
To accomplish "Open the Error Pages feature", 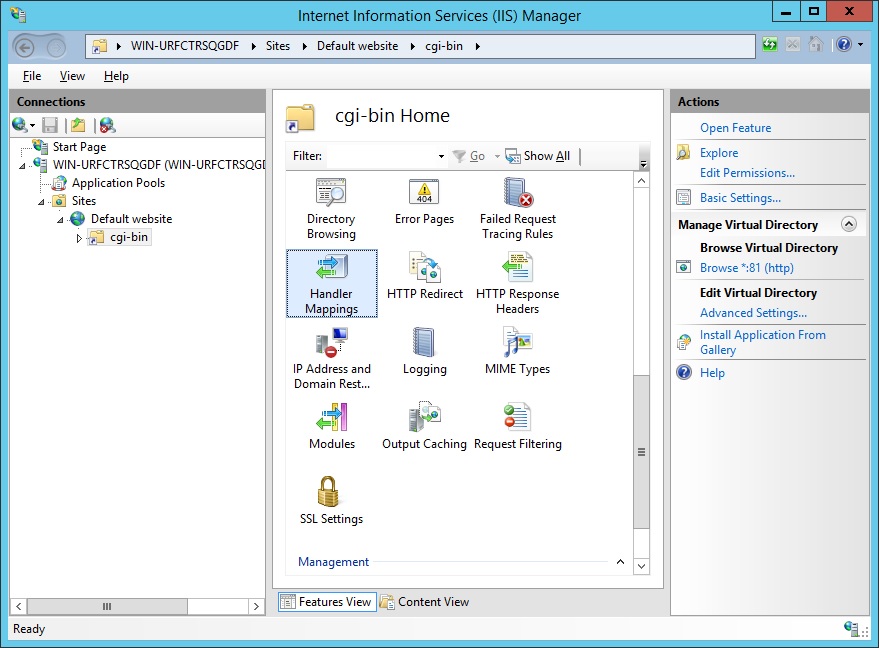I will click(423, 202).
